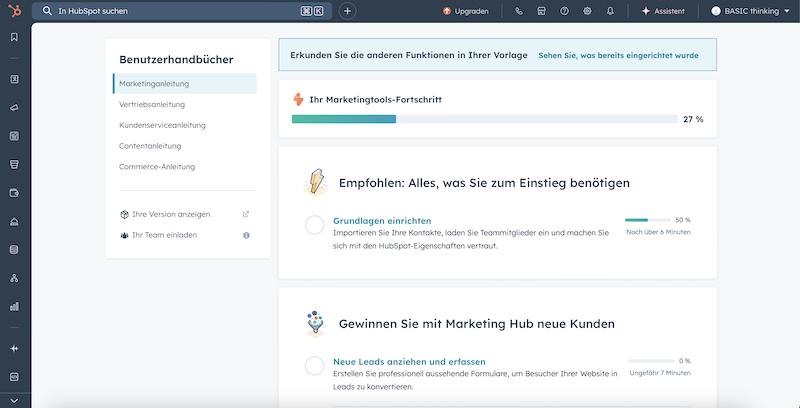Viewport: 800px width, 408px height.
Task: Open the phone calling icon
Action: point(518,11)
